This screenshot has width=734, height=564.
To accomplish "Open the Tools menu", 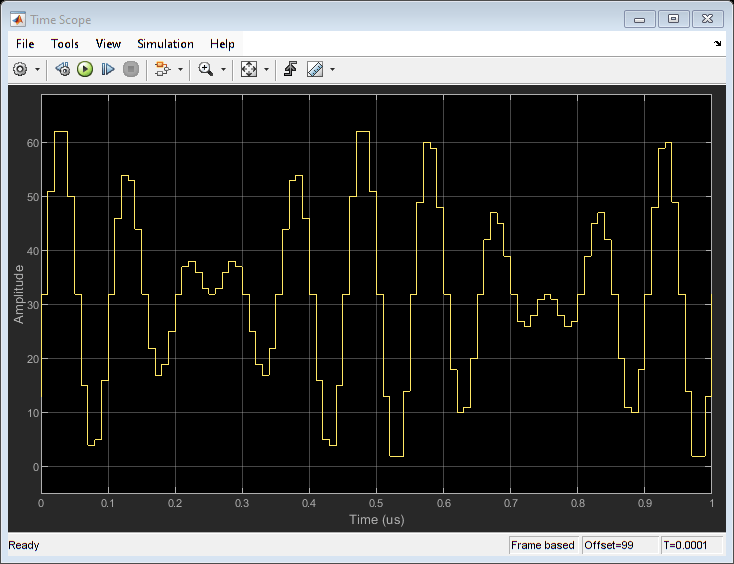I will (65, 44).
